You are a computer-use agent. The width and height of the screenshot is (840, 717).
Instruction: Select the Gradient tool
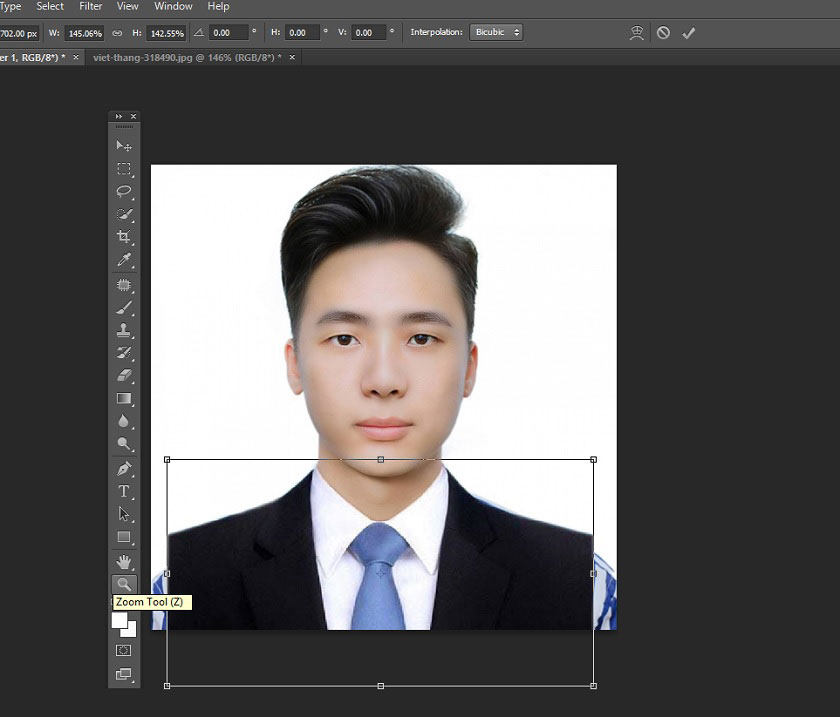[x=124, y=398]
